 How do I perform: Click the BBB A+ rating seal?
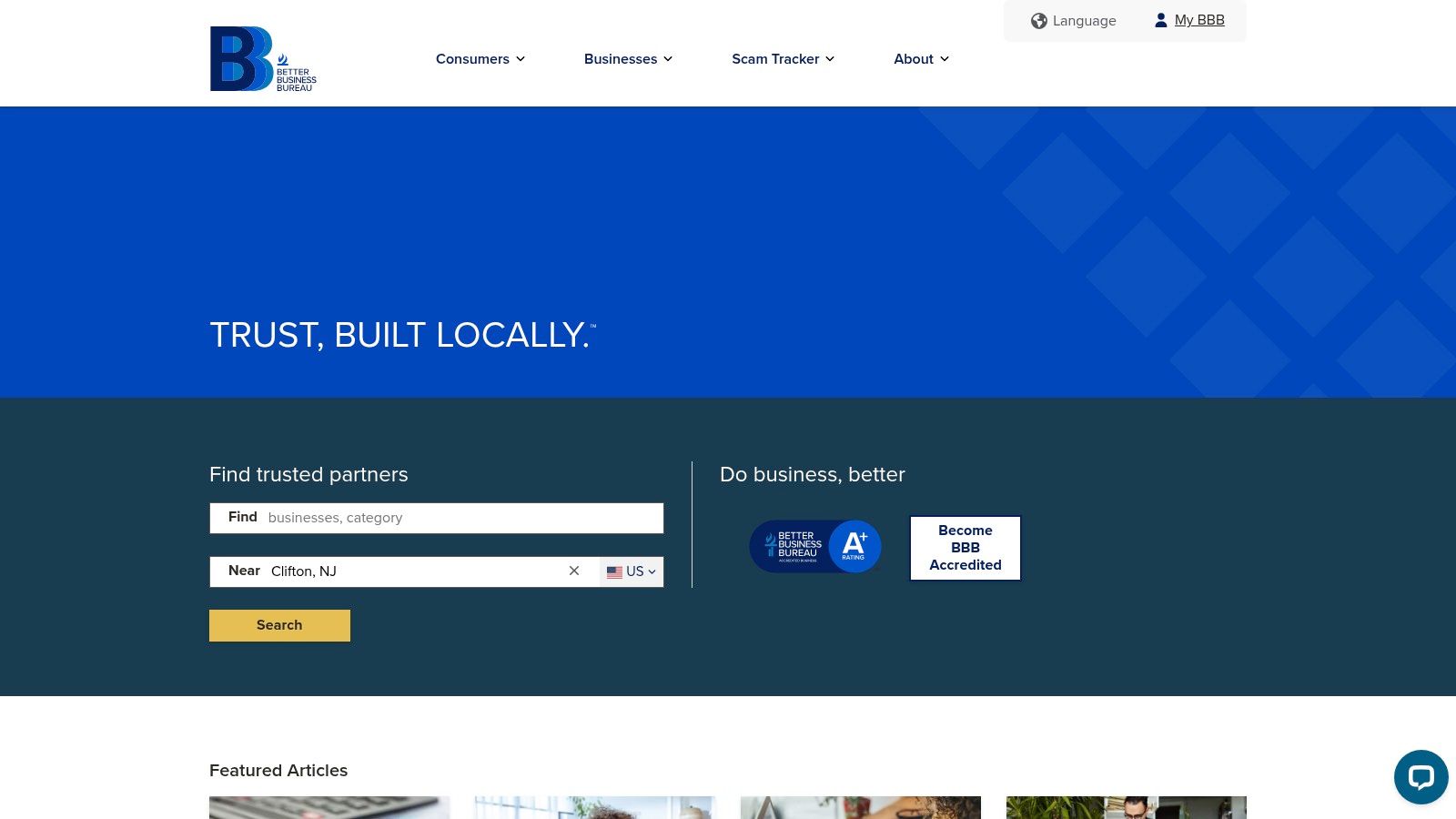click(814, 546)
